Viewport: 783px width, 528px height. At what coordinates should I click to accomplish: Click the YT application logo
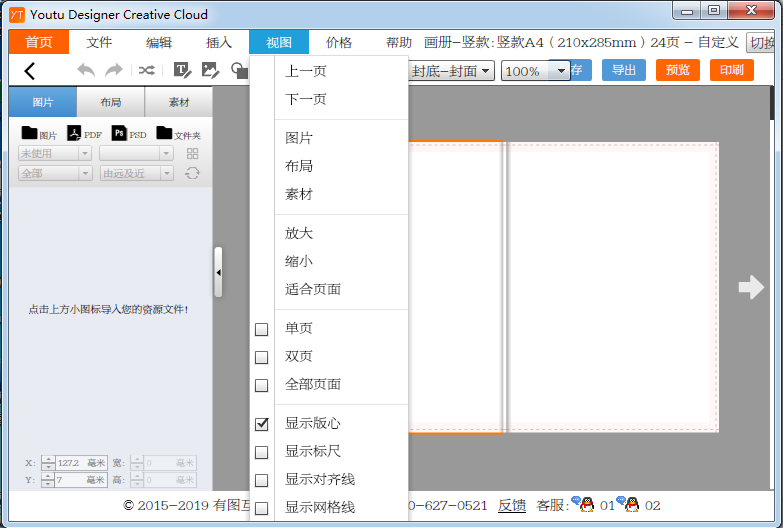click(16, 15)
